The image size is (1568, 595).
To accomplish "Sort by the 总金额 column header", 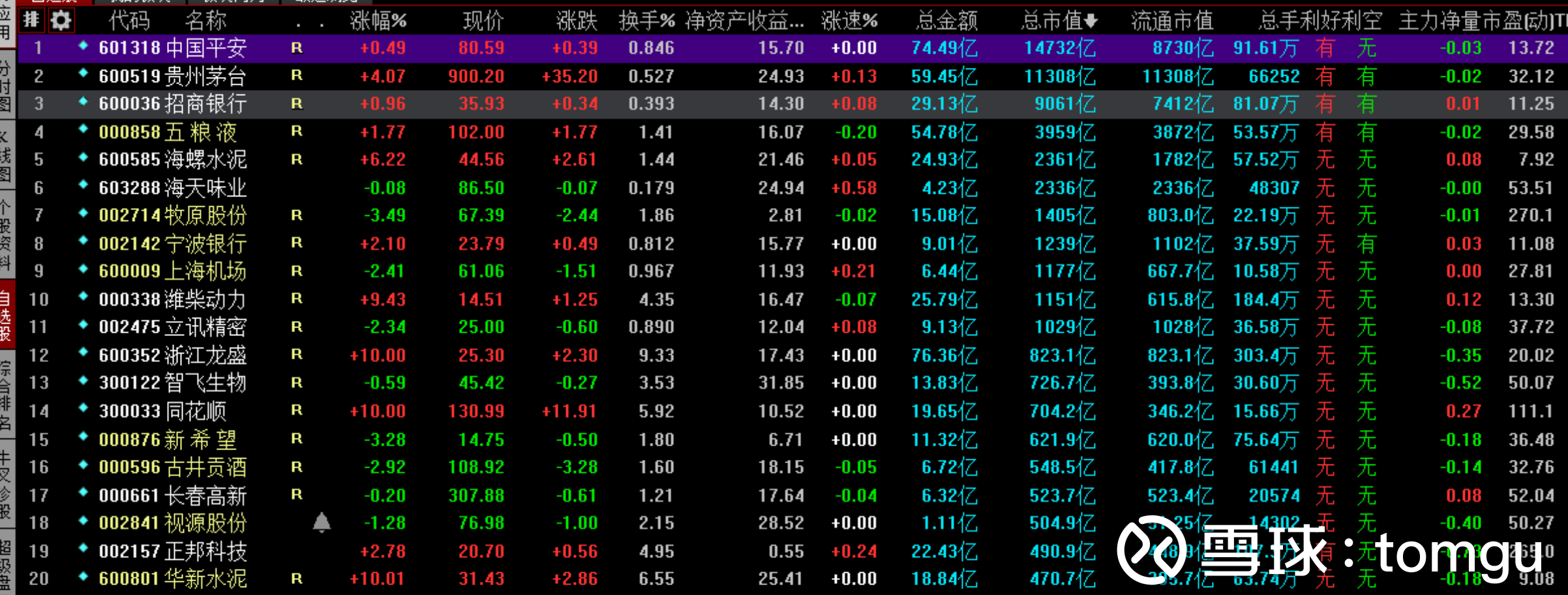I will (x=947, y=21).
